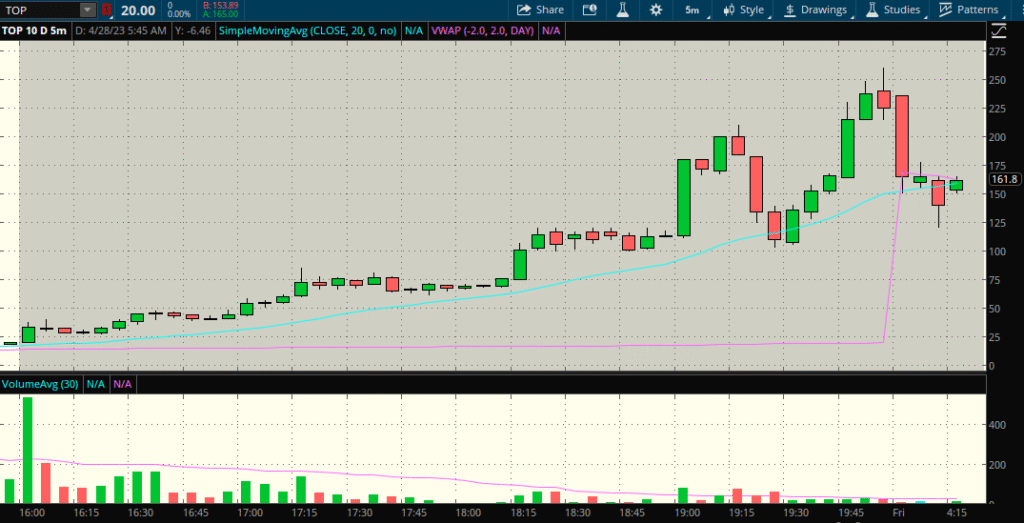Click the tallest green volume bar near 16:00

pos(27,450)
